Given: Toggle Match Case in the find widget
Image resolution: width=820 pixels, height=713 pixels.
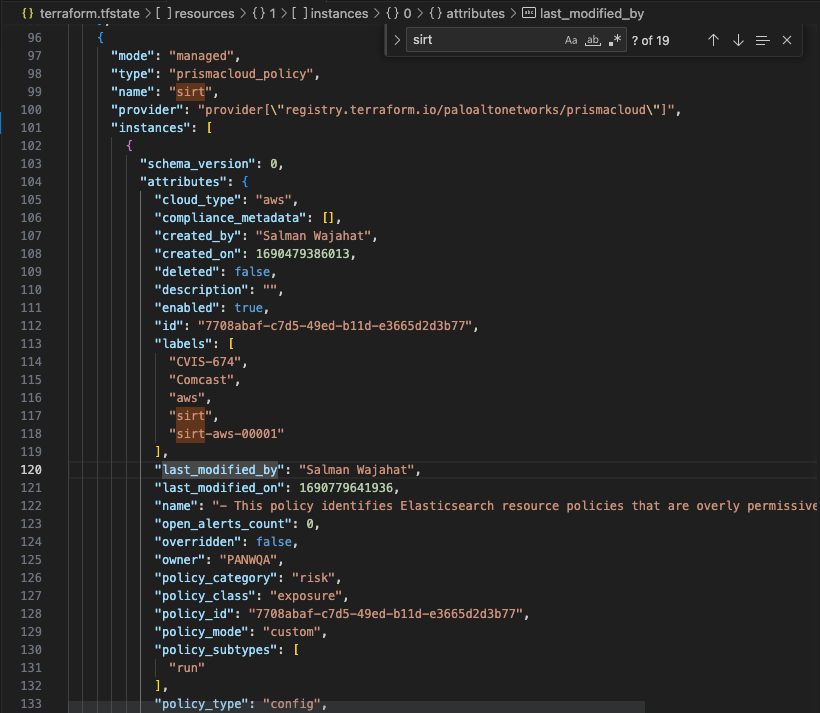Looking at the screenshot, I should 570,40.
